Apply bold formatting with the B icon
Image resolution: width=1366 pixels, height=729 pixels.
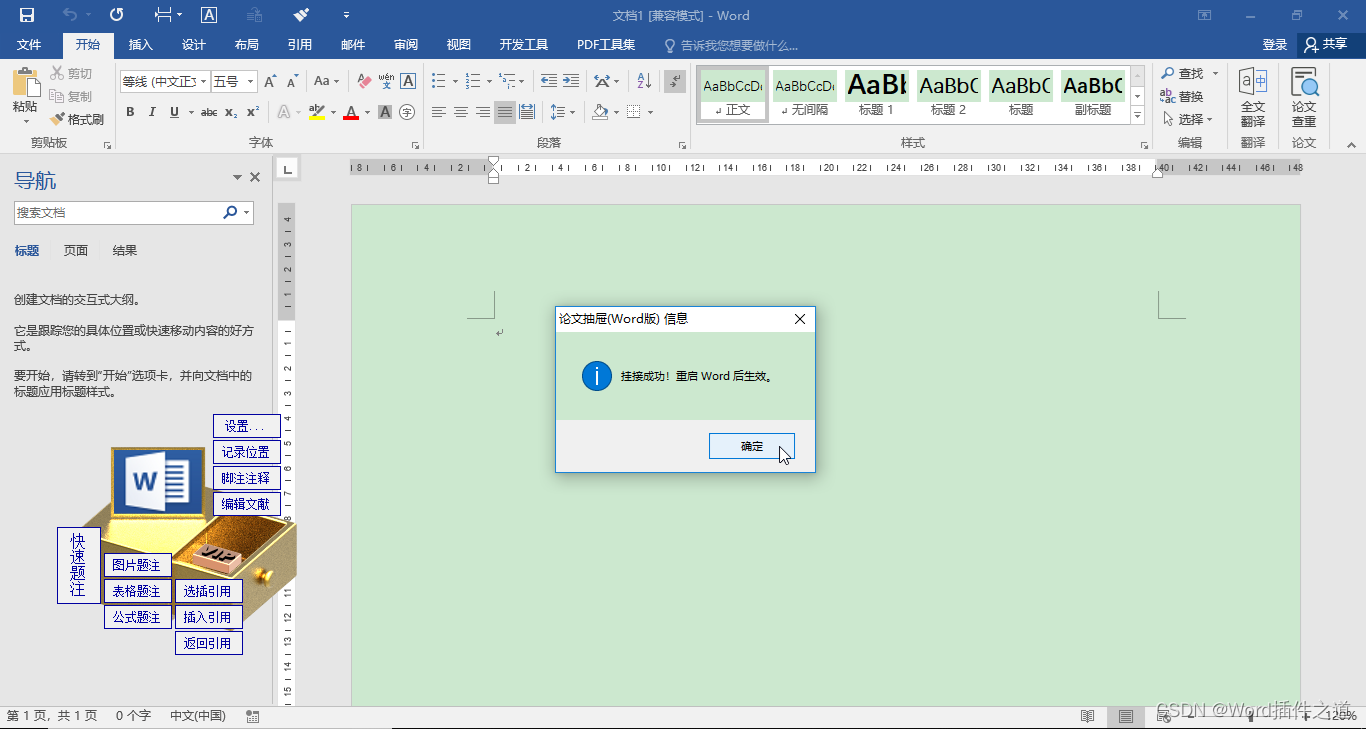(x=130, y=112)
